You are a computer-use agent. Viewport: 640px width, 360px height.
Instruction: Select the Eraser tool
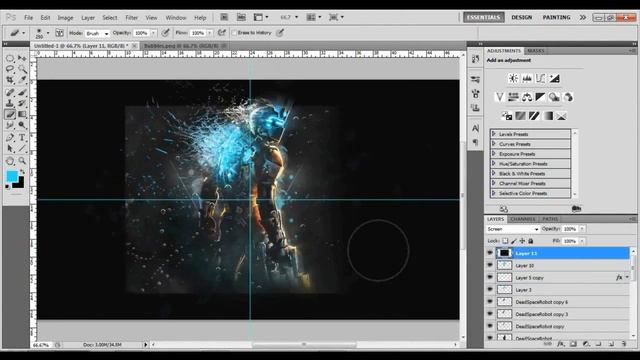point(10,114)
